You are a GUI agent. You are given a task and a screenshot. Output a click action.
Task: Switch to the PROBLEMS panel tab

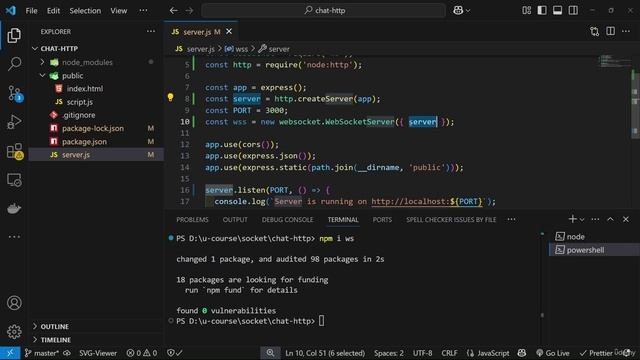(192, 220)
